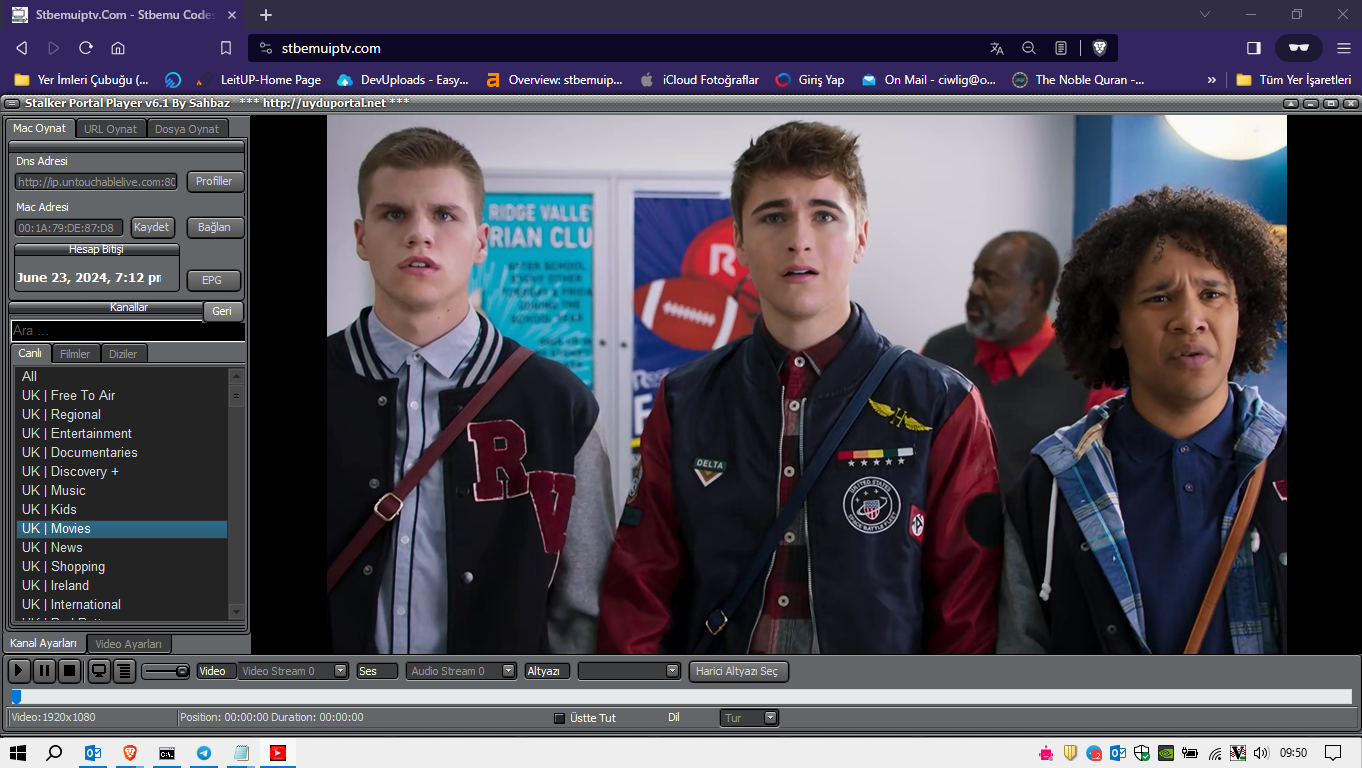Toggle fullscreen with the monitor icon
The height and width of the screenshot is (768, 1362).
pos(99,671)
